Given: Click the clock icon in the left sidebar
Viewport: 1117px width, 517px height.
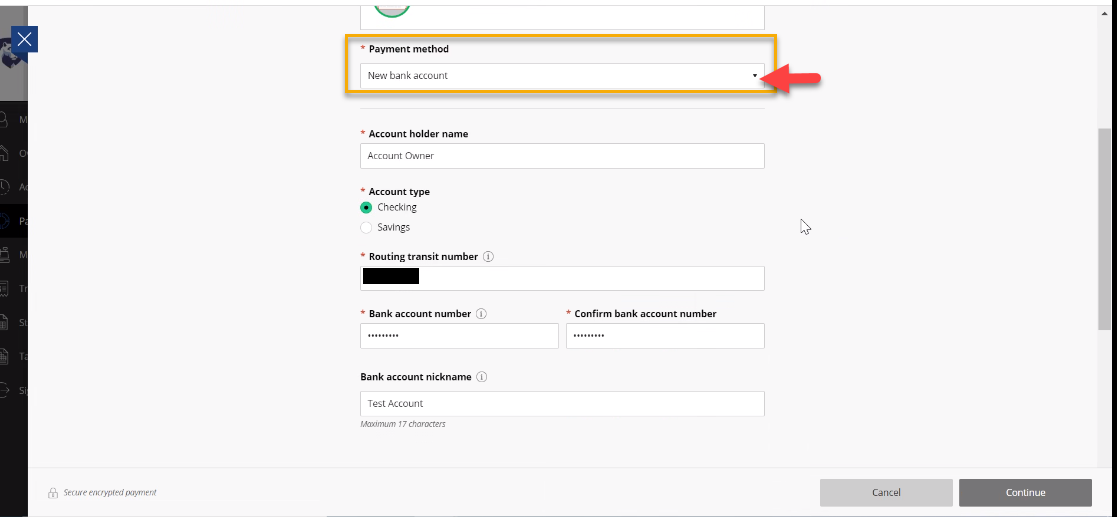Looking at the screenshot, I should 8,187.
